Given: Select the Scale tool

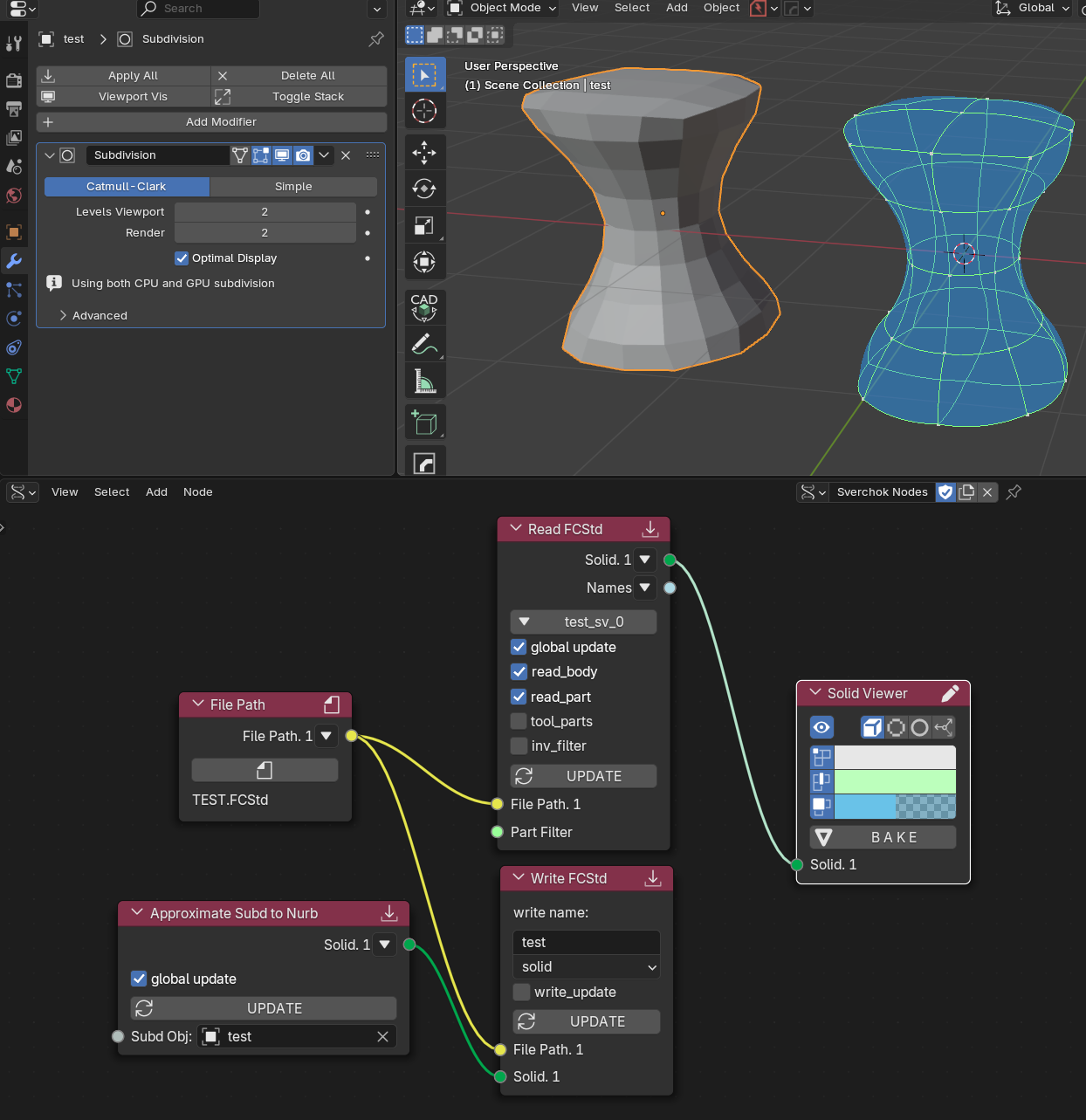Looking at the screenshot, I should pos(424,225).
